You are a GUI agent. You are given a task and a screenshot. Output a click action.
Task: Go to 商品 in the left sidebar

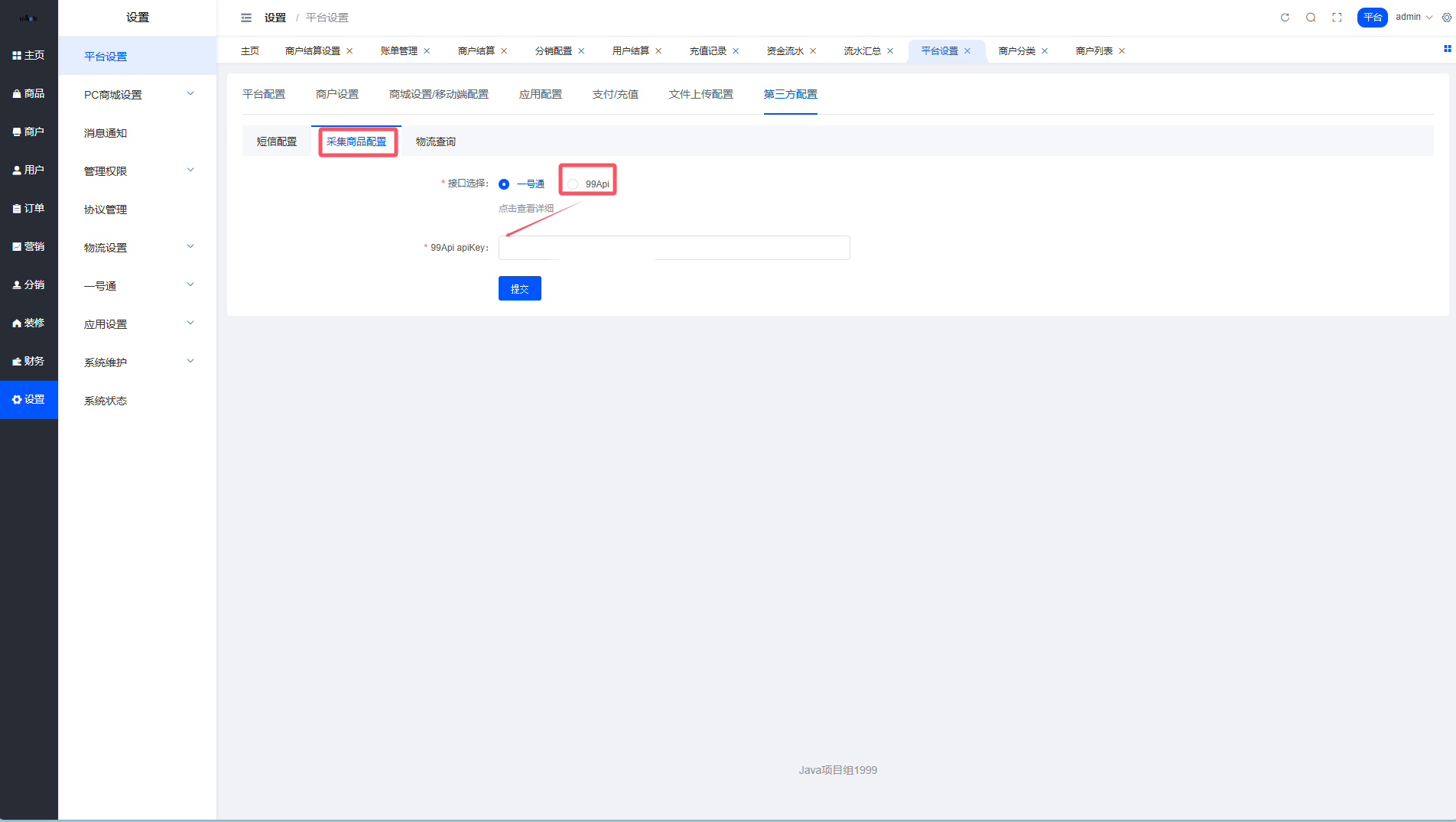point(29,93)
